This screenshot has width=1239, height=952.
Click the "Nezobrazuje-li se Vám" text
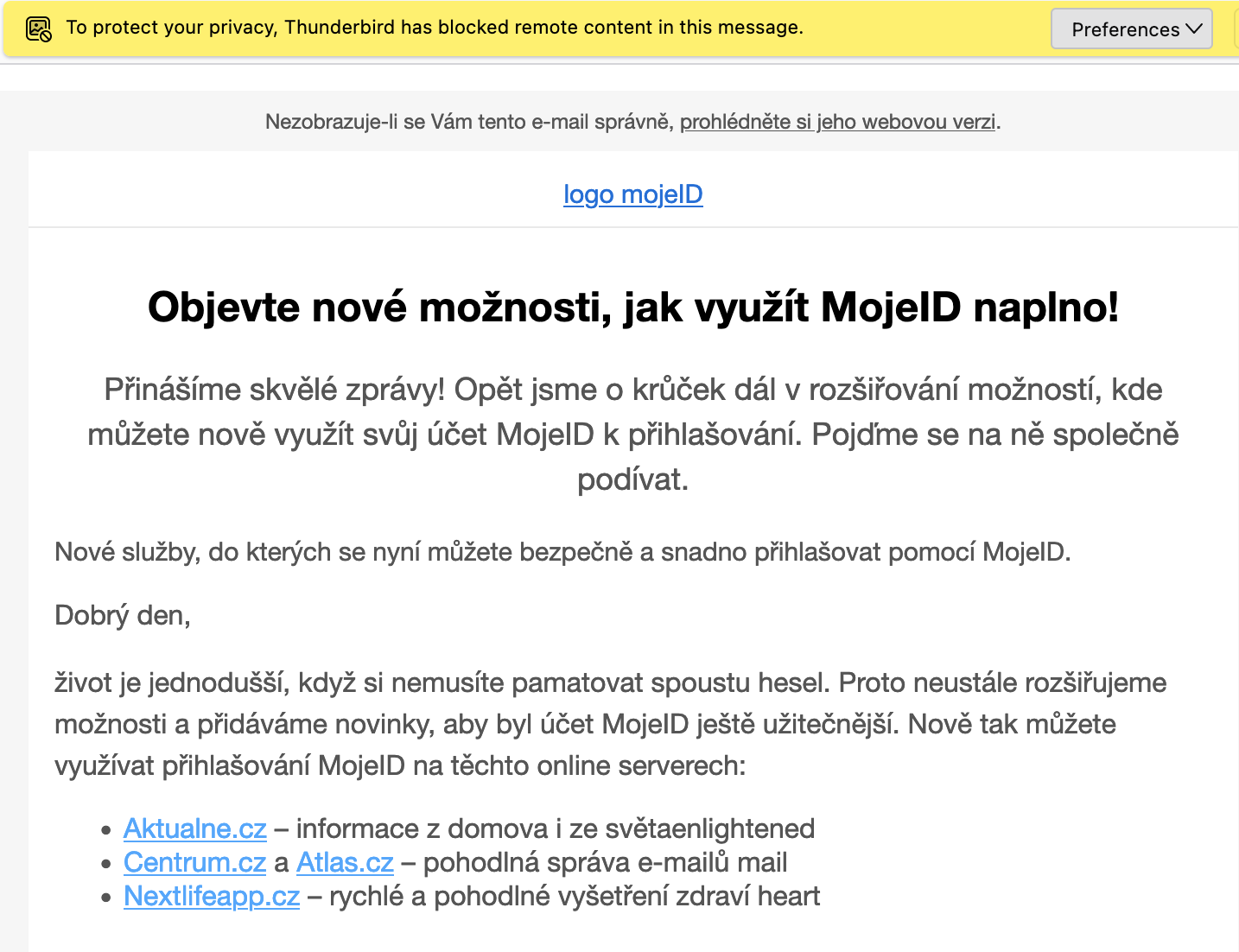(467, 122)
